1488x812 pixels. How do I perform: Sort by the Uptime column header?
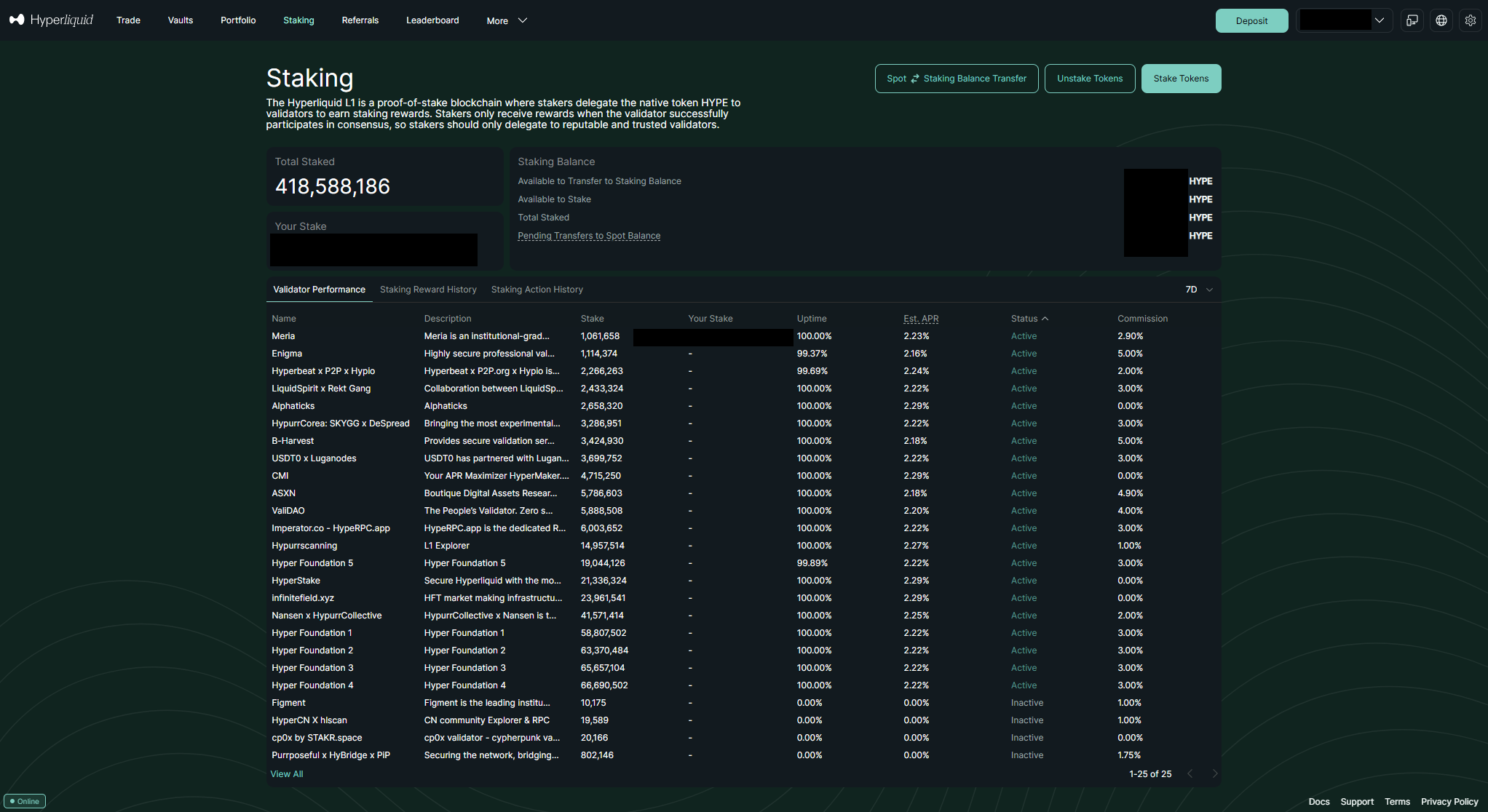point(812,319)
